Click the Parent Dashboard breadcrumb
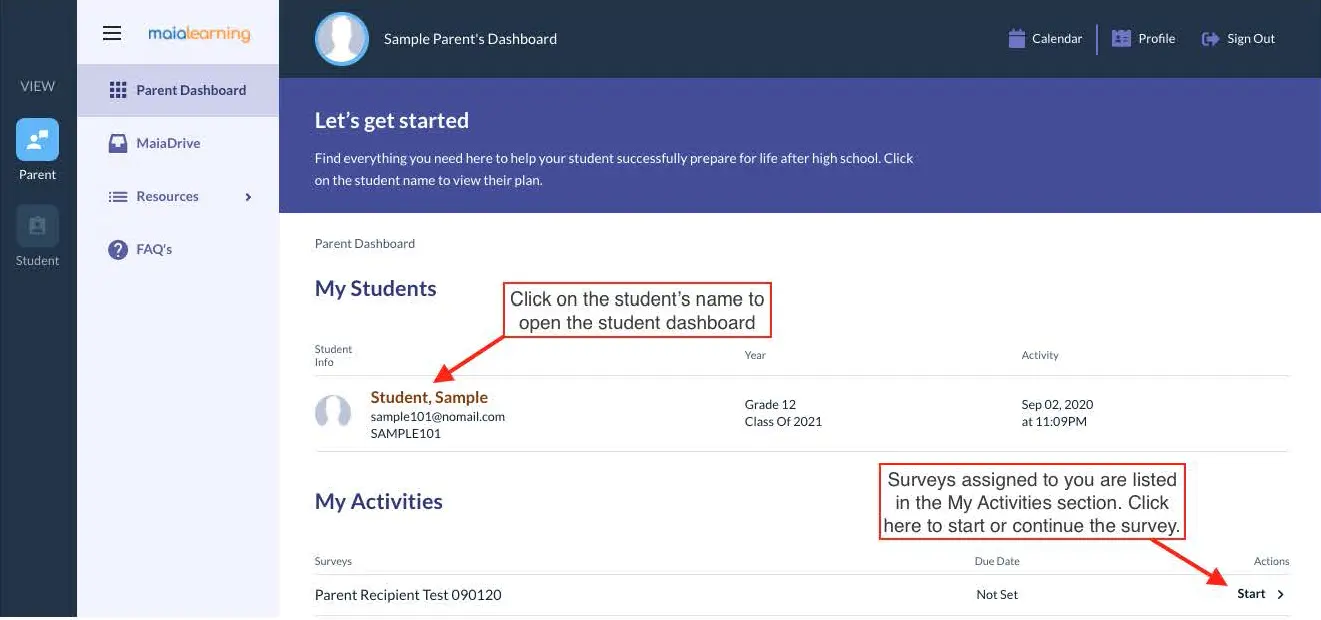Viewport: 1321px width, 620px height. click(365, 243)
